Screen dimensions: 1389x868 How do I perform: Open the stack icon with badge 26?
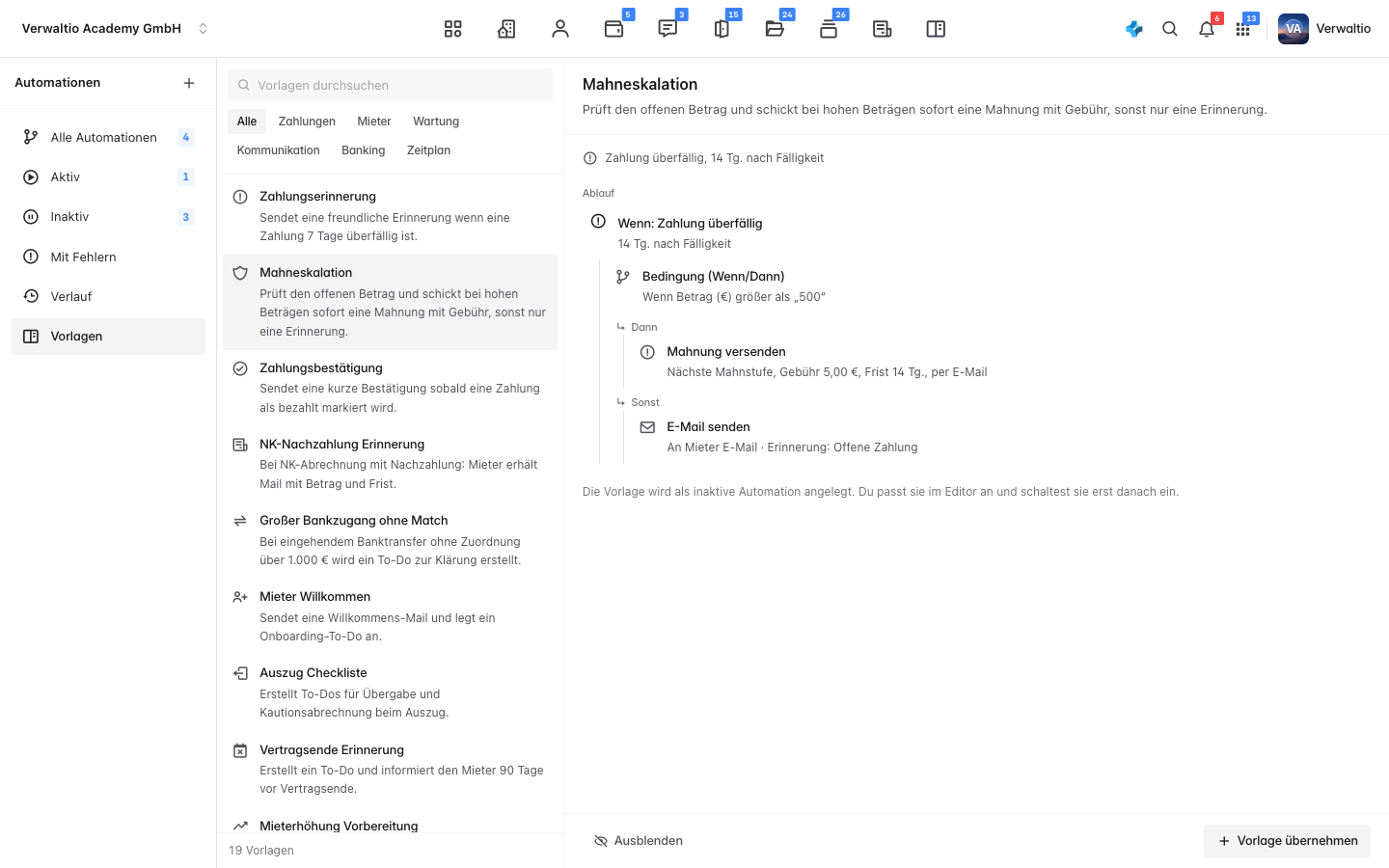829,29
